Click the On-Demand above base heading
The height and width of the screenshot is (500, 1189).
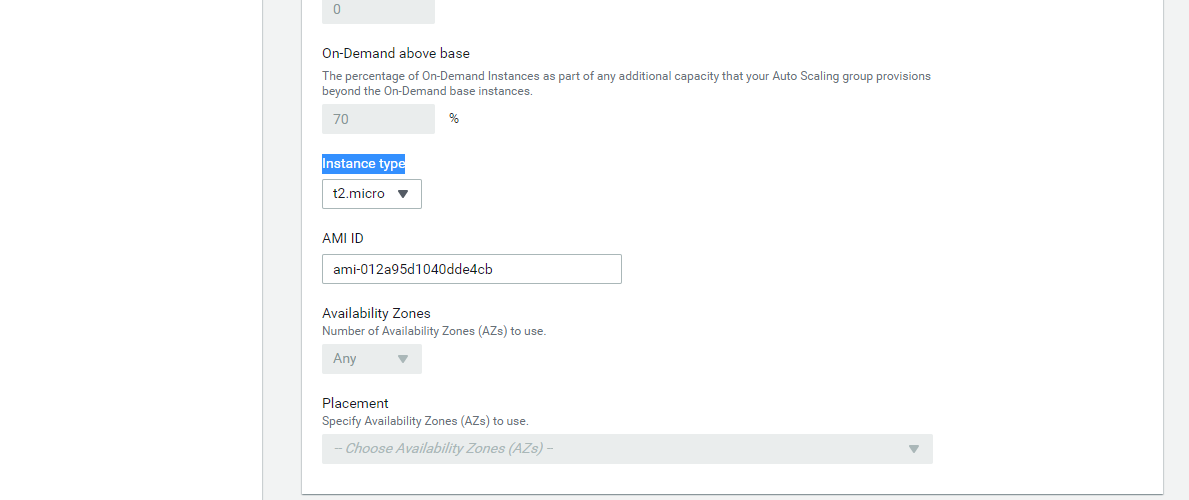click(x=396, y=54)
